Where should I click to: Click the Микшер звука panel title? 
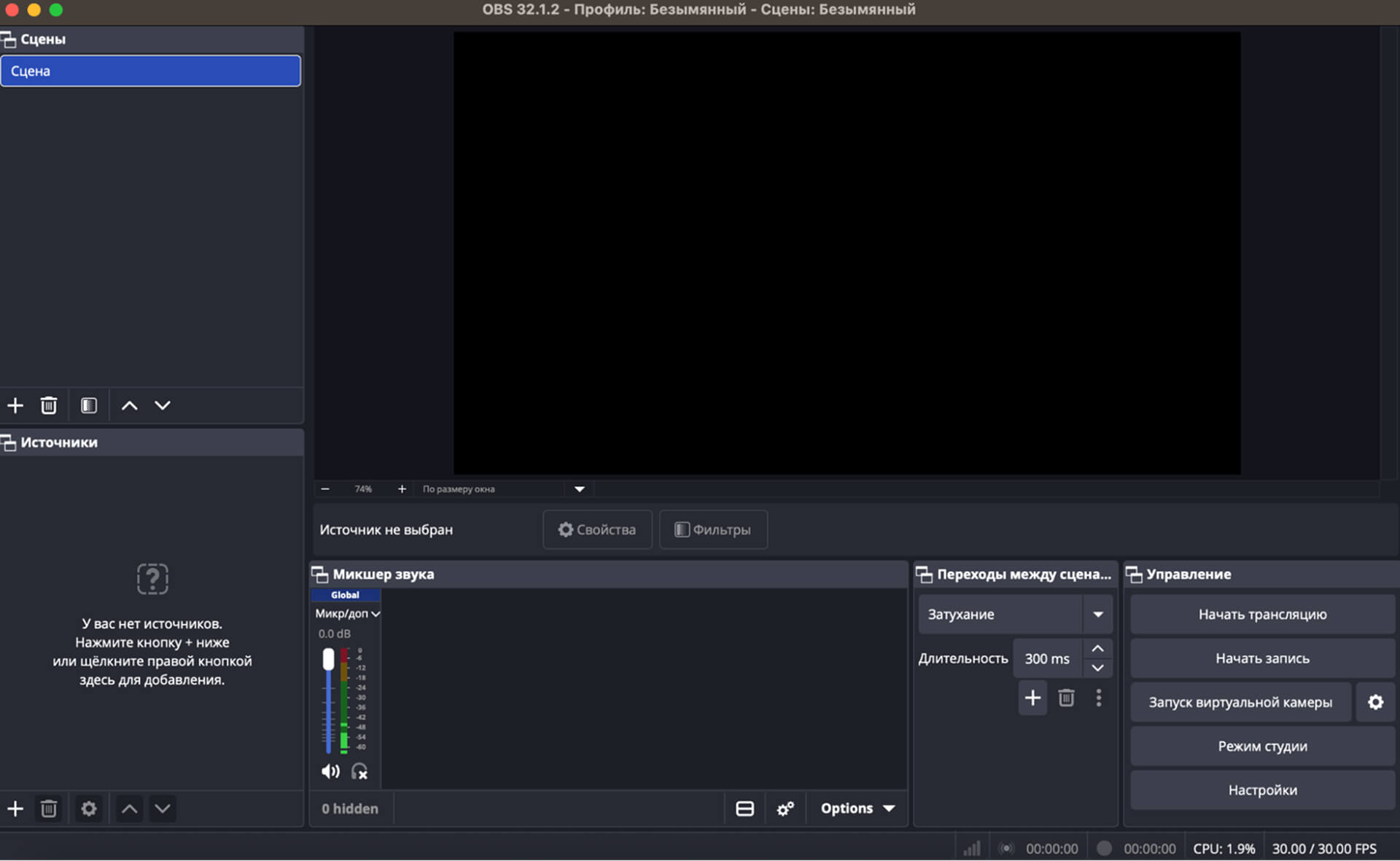click(384, 574)
